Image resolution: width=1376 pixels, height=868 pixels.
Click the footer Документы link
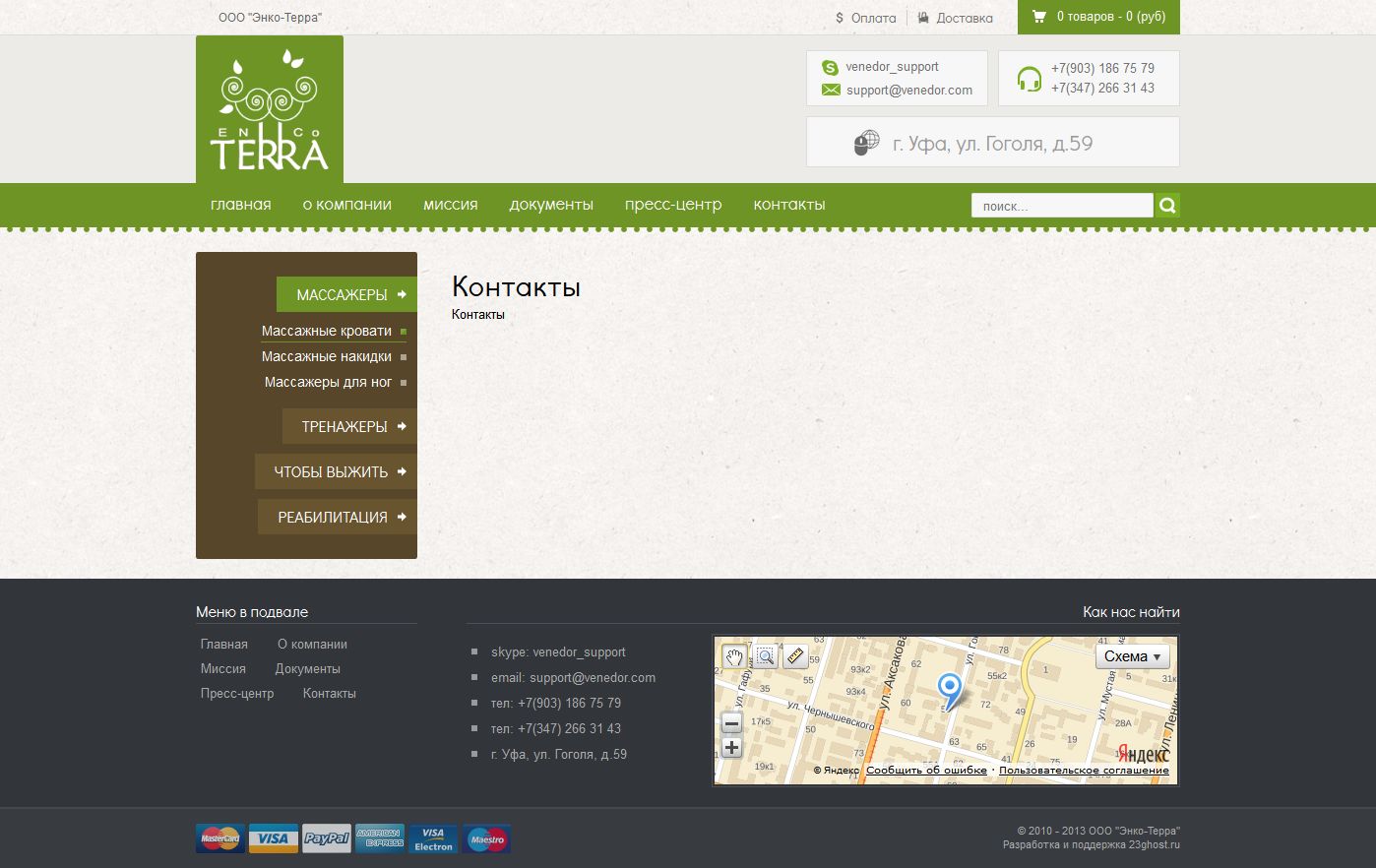[x=308, y=668]
